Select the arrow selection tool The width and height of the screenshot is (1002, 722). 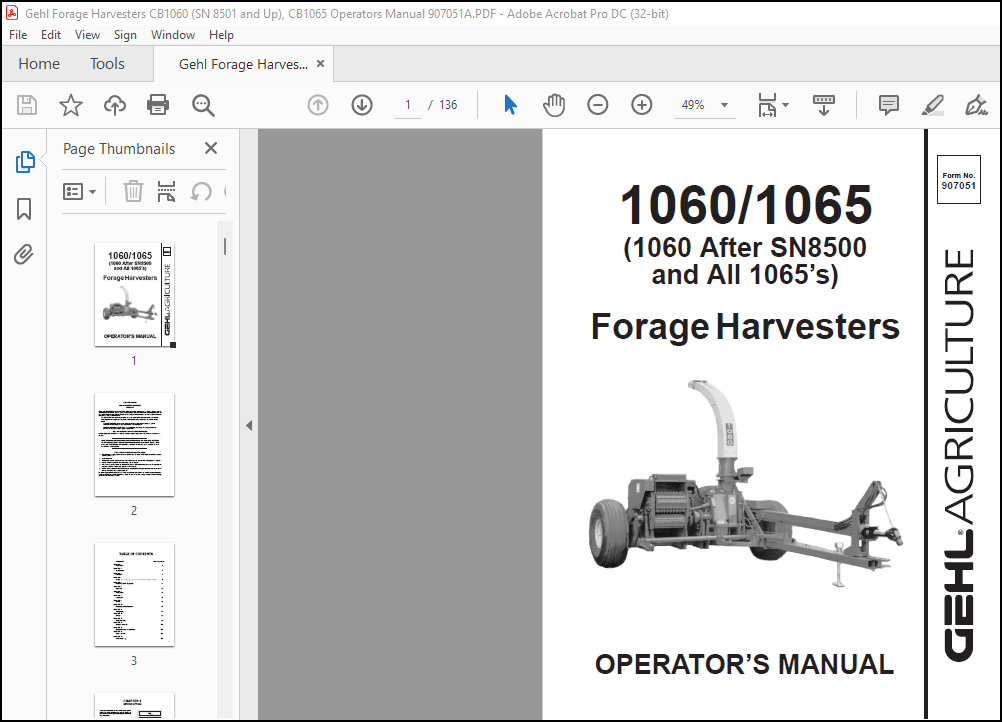(x=510, y=105)
